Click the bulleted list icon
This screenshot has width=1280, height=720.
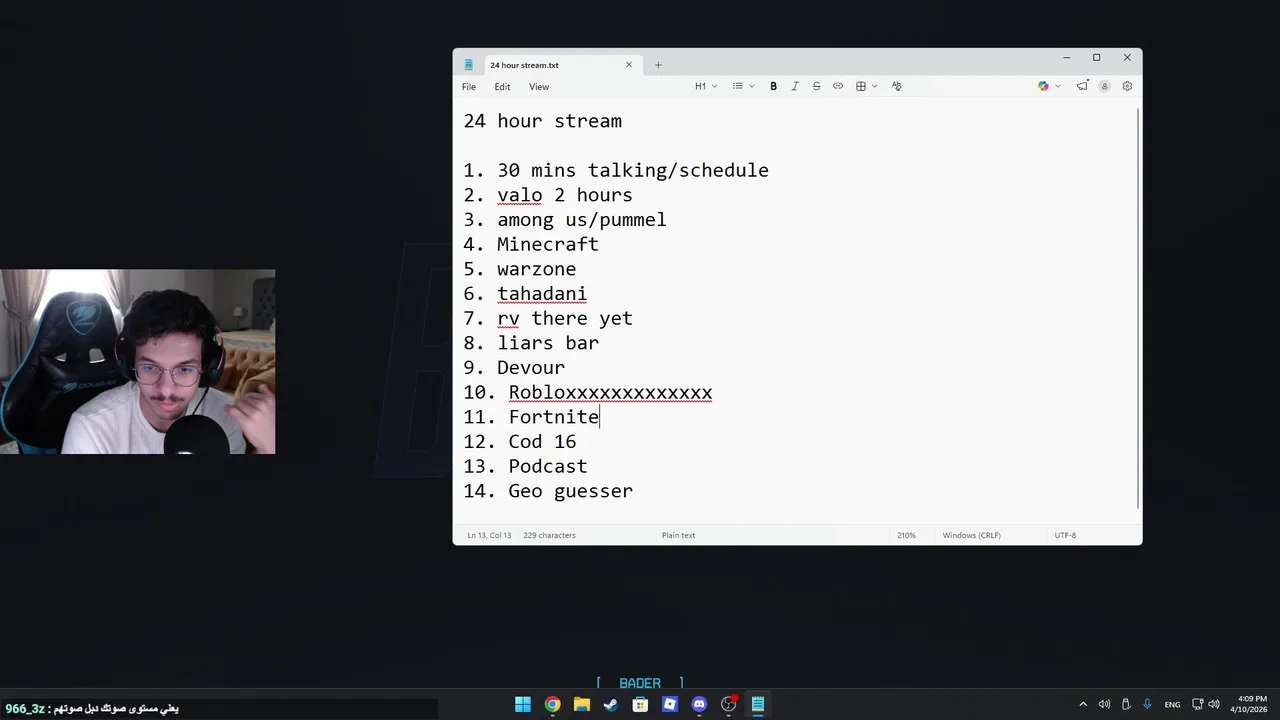(x=738, y=86)
